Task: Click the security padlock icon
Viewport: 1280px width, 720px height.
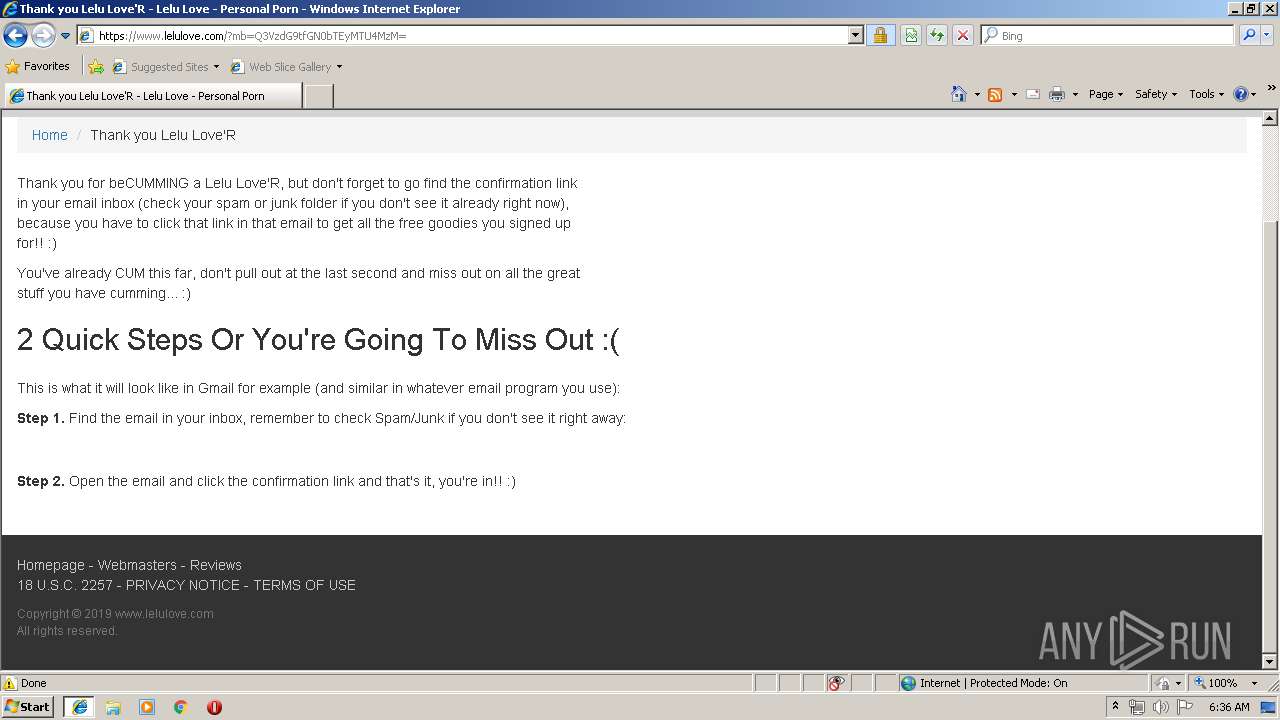Action: pos(880,35)
